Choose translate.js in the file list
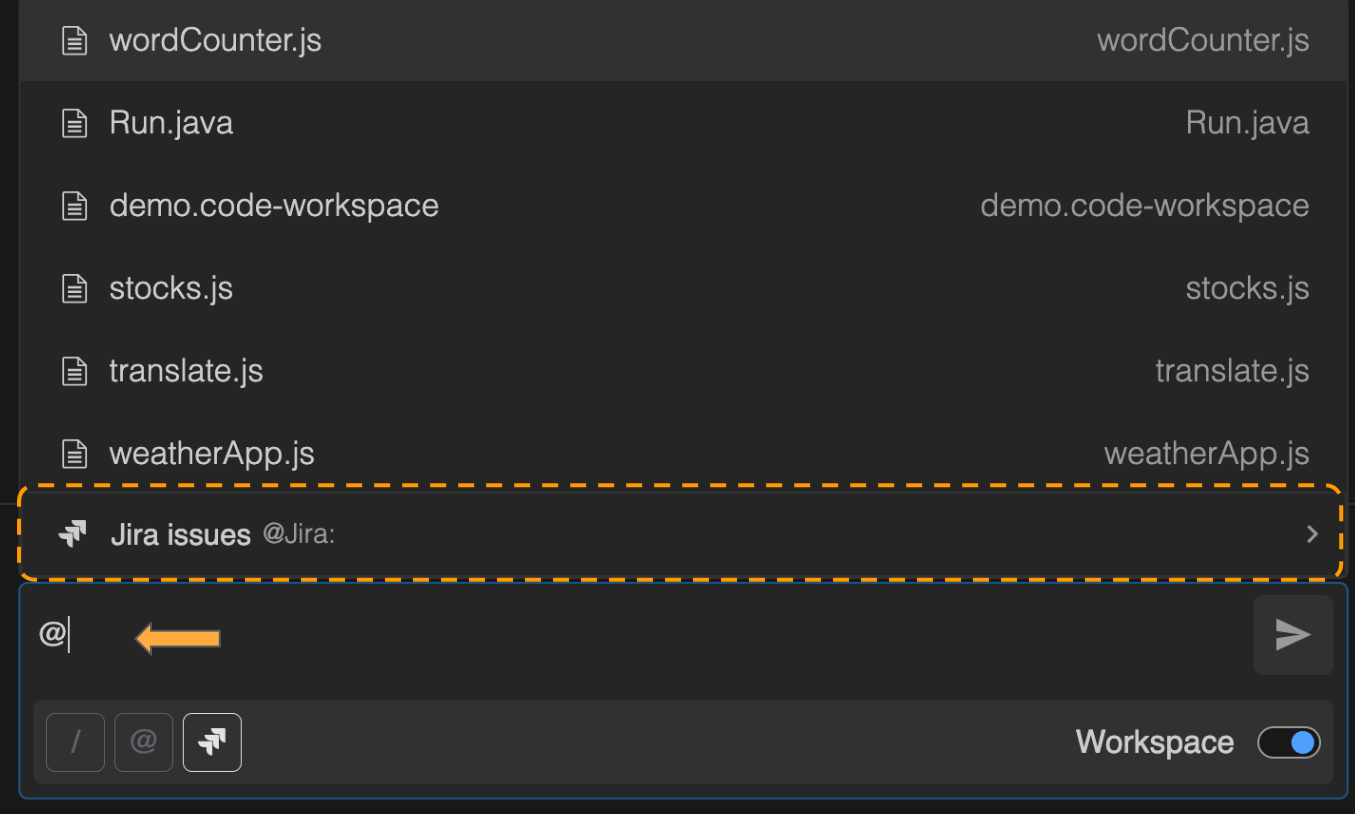Image resolution: width=1355 pixels, height=814 pixels. pos(186,371)
